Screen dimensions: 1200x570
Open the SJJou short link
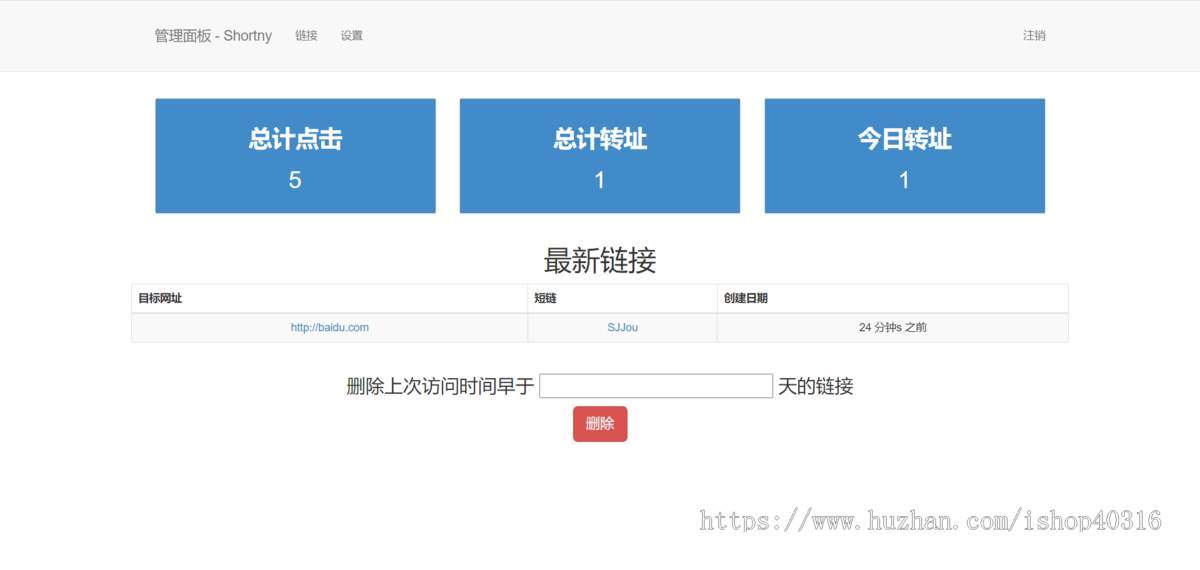(622, 327)
